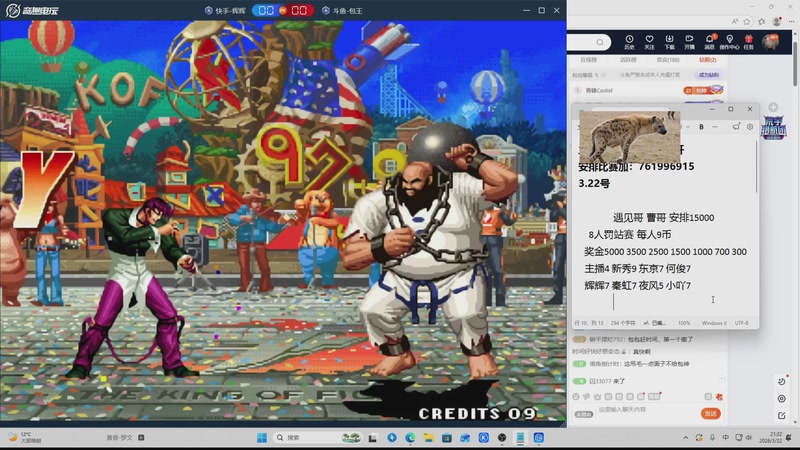This screenshot has height=450, width=800.
Task: Click the edit-feedback icon in right side panel
Action: 782,416
